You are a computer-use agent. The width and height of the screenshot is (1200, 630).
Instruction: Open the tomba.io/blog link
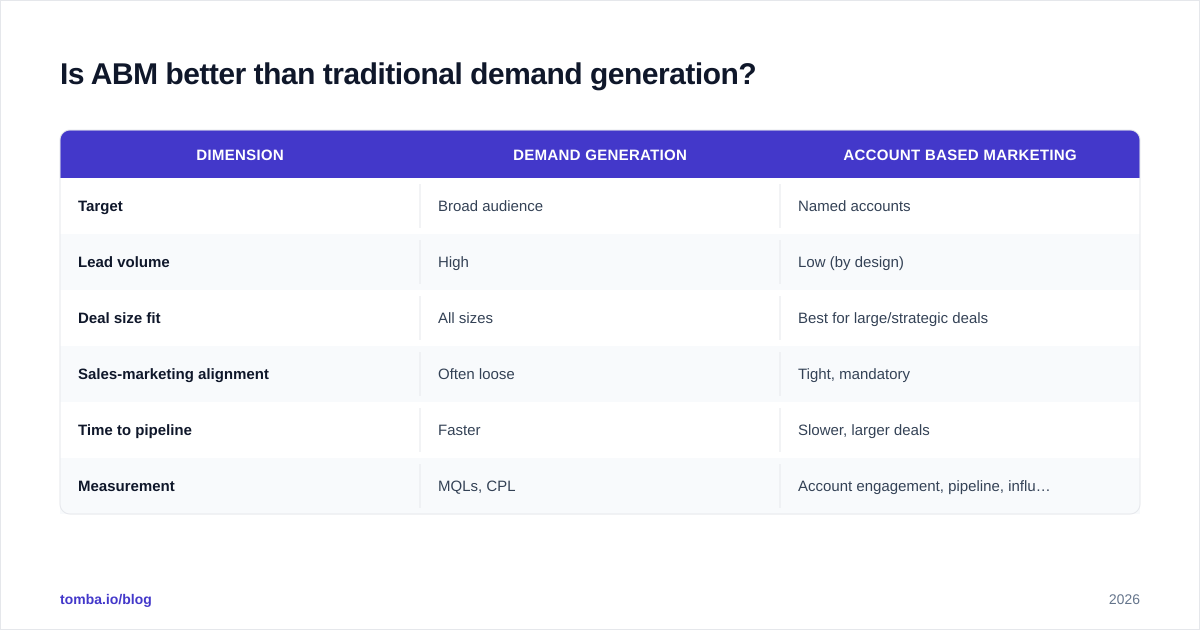click(106, 599)
